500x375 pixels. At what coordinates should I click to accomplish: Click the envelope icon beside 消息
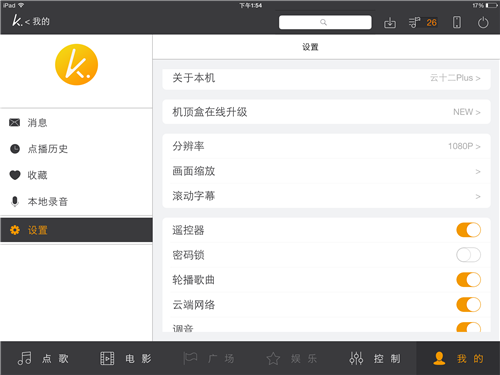coord(14,123)
